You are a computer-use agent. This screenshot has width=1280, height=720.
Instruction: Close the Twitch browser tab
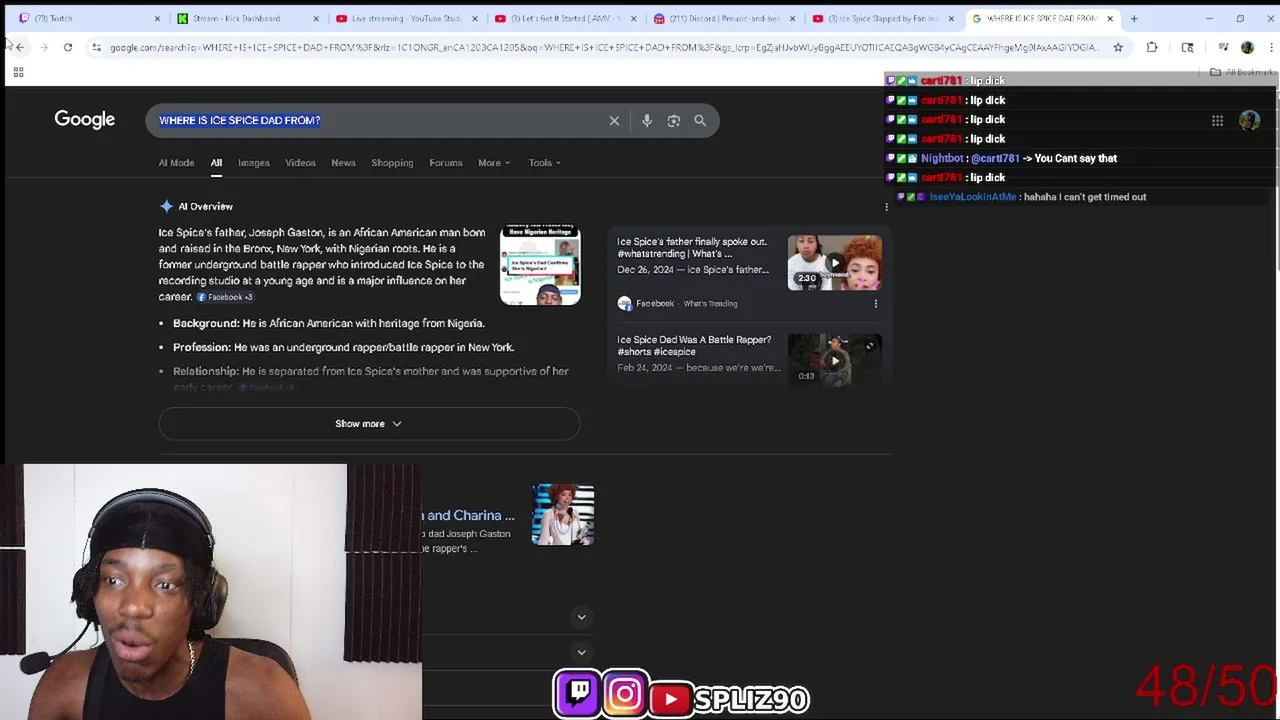157,18
